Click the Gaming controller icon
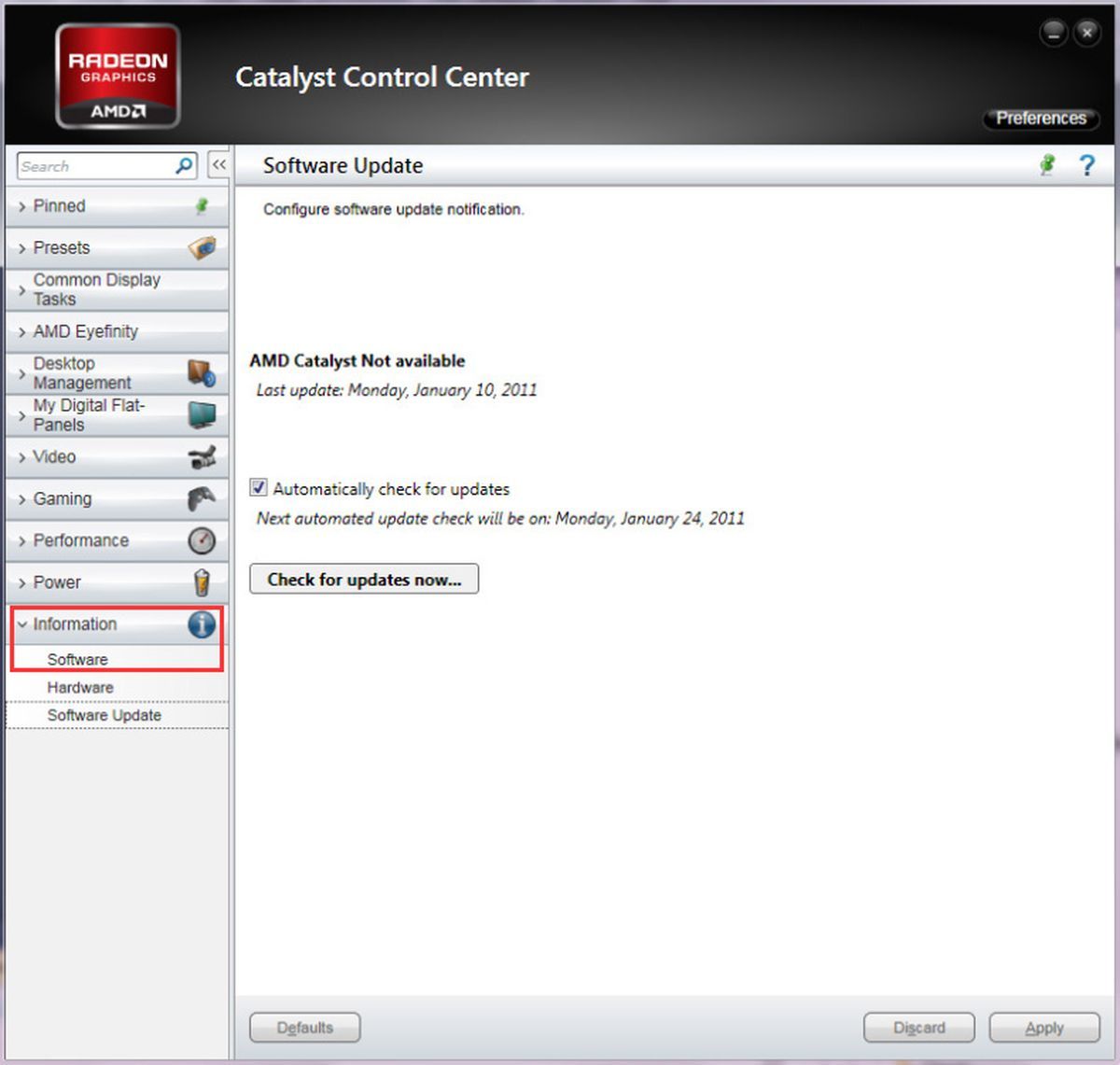 tap(202, 498)
